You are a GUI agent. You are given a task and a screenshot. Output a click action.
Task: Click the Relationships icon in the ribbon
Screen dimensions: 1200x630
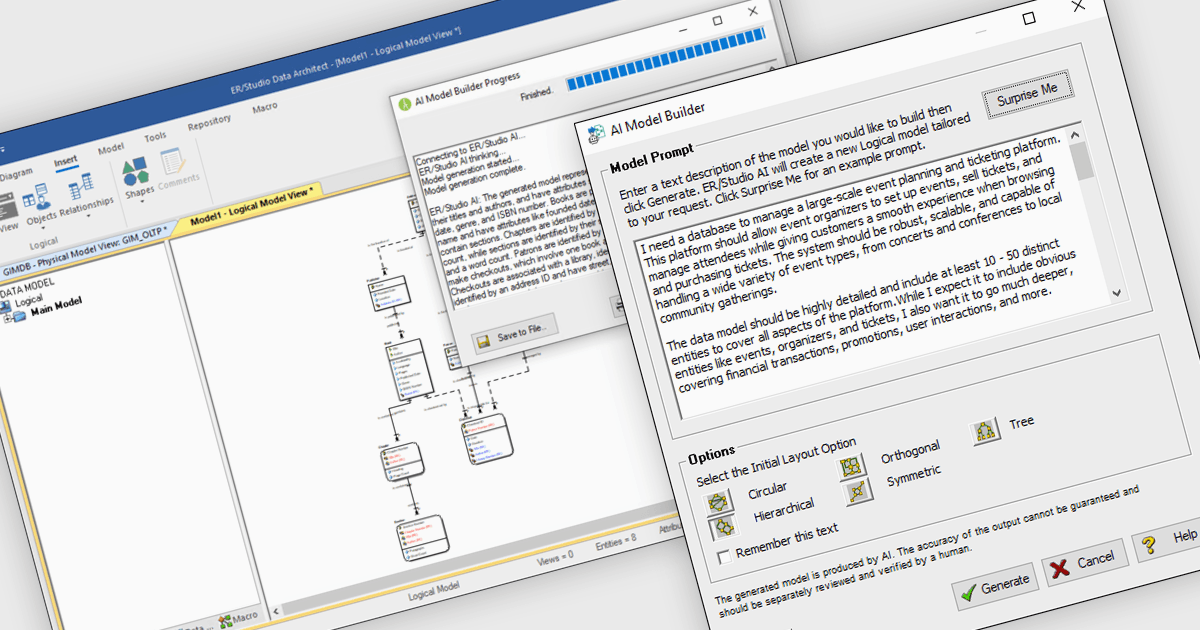[80, 187]
